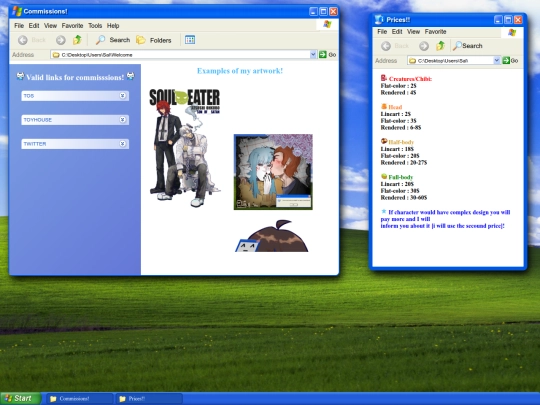Open the Tools menu in Commissions window
This screenshot has height=405, width=540.
[95, 25]
